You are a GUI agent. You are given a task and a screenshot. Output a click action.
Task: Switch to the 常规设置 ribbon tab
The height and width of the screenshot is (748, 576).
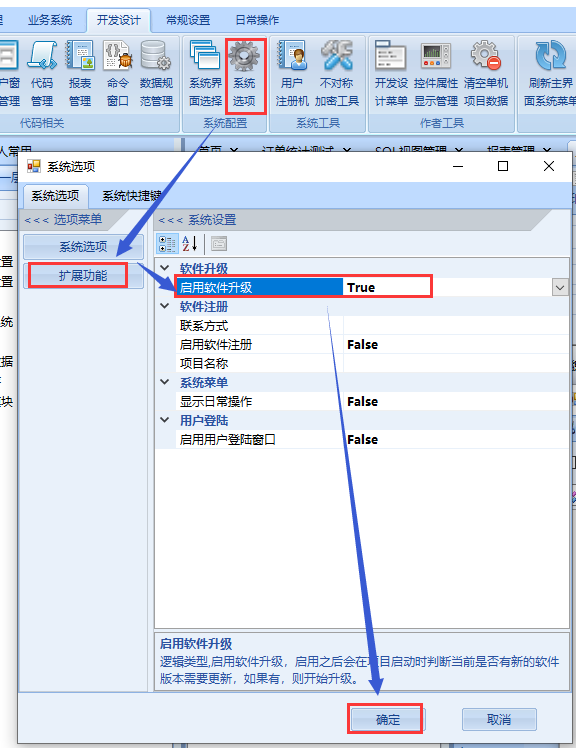click(188, 21)
